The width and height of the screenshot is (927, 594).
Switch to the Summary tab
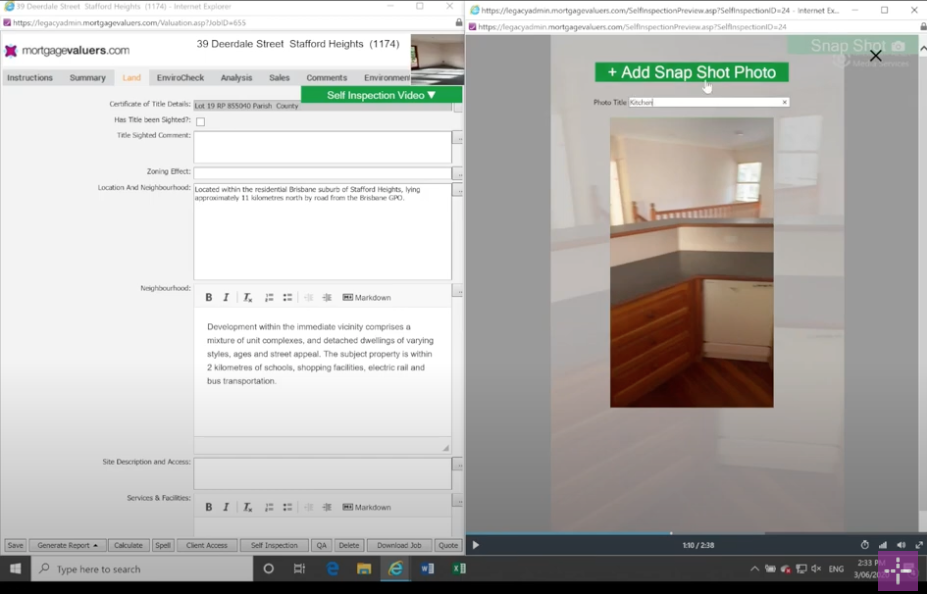(87, 77)
